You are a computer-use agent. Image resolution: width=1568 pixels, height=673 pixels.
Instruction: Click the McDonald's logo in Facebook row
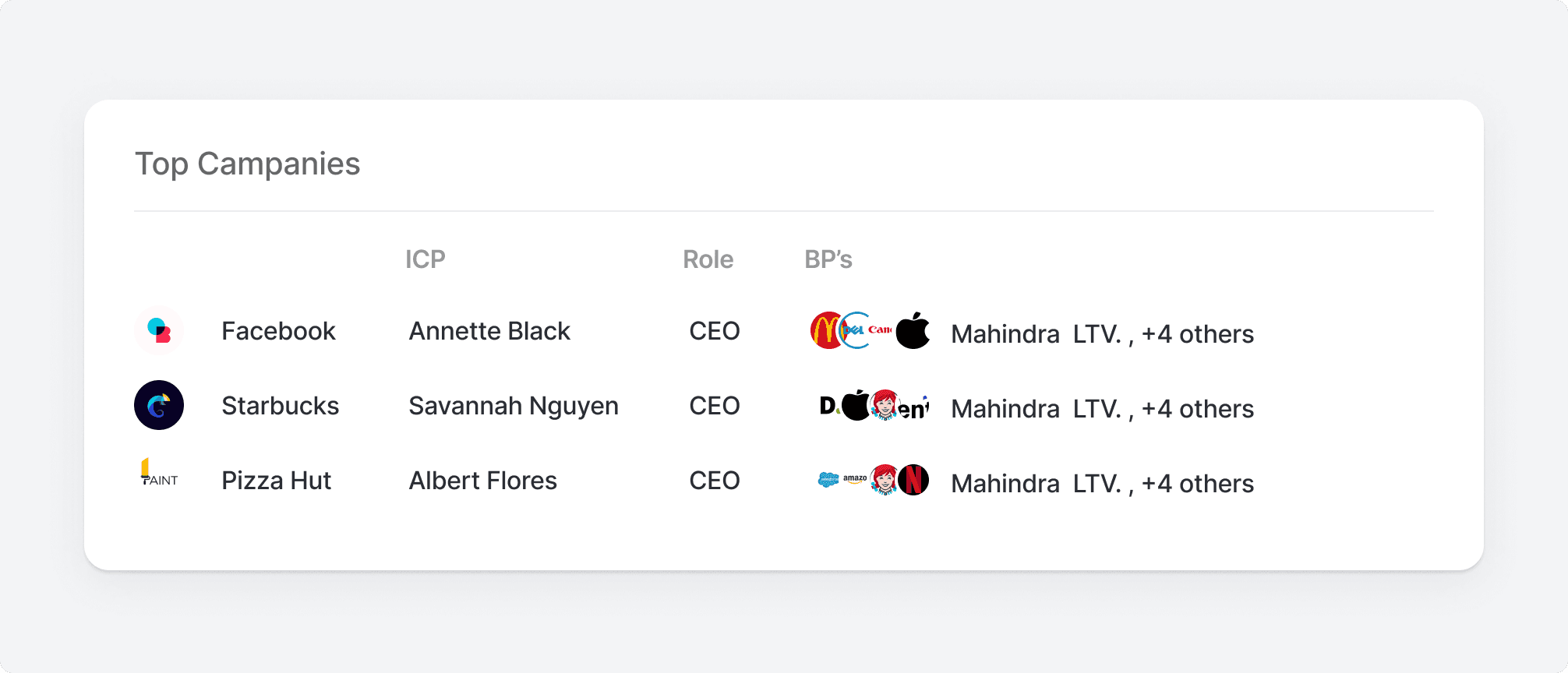tap(828, 330)
